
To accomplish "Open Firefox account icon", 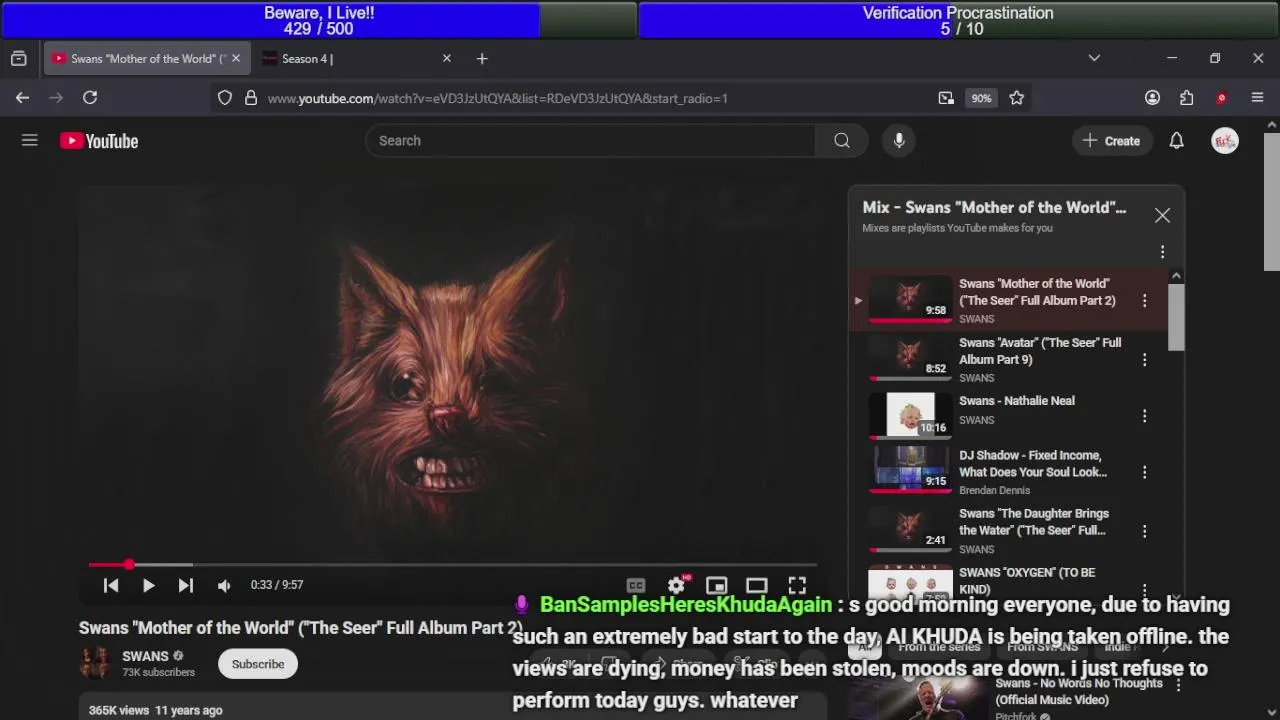I will 1153,98.
